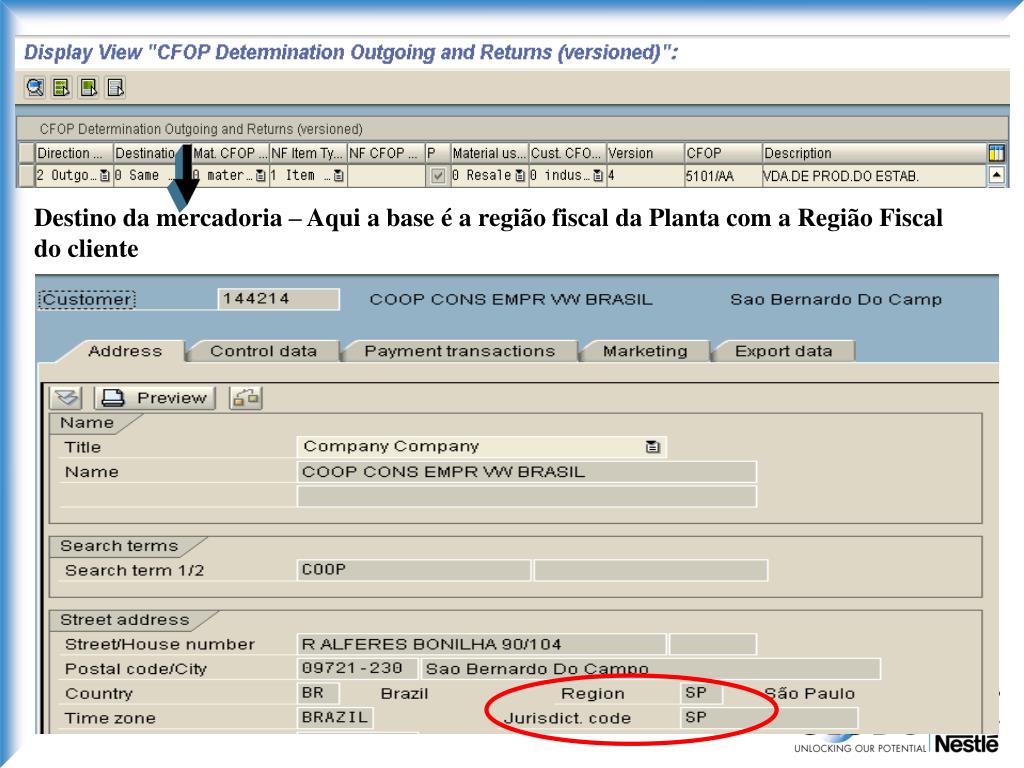
Task: Click the empty second Name field
Action: point(526,496)
